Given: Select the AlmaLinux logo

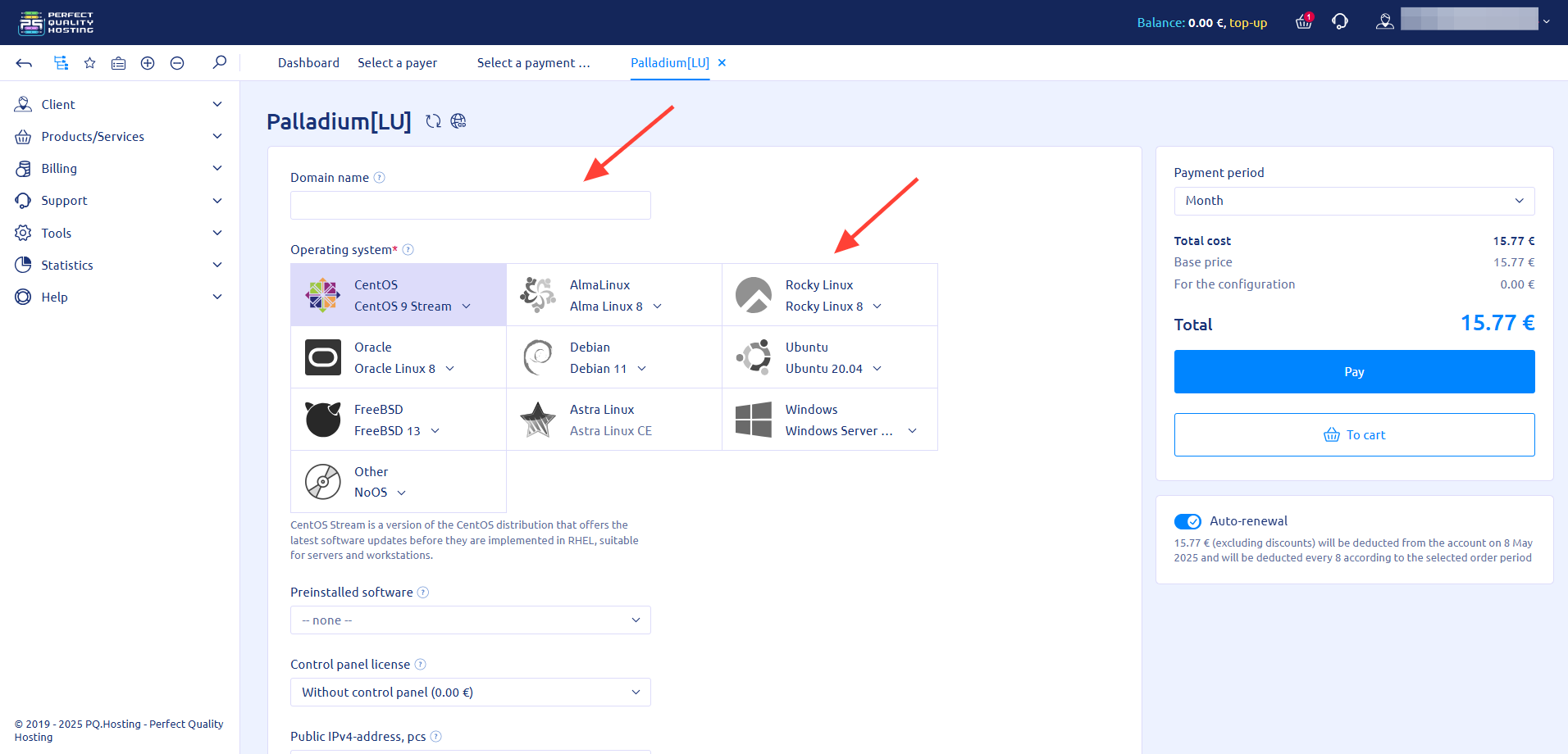Looking at the screenshot, I should 538,295.
